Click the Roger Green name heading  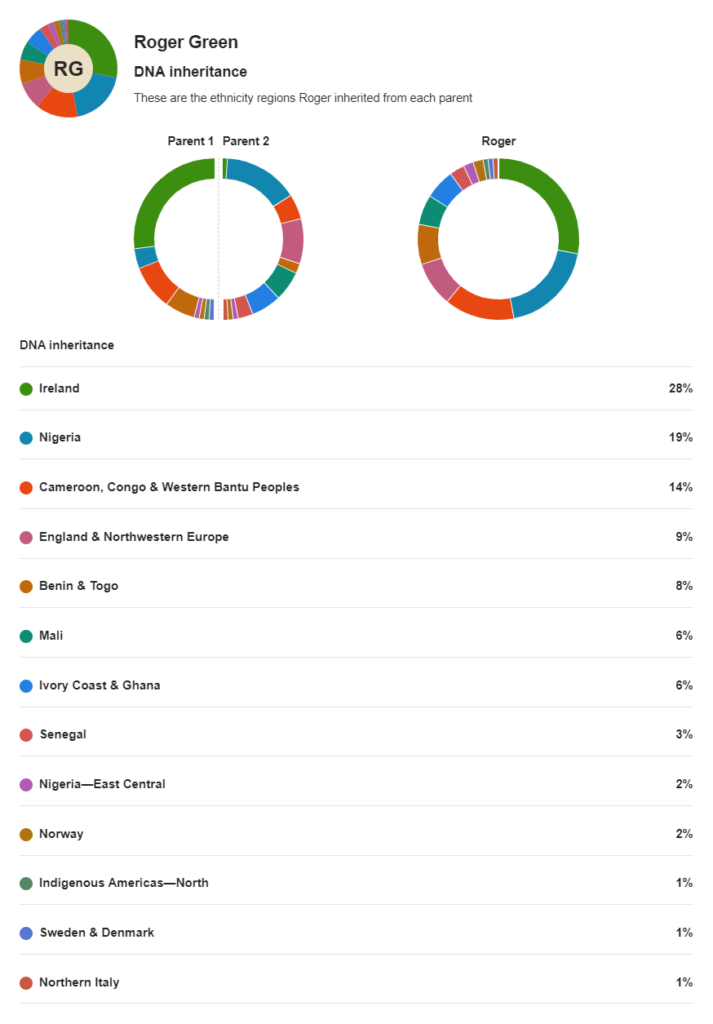(186, 42)
